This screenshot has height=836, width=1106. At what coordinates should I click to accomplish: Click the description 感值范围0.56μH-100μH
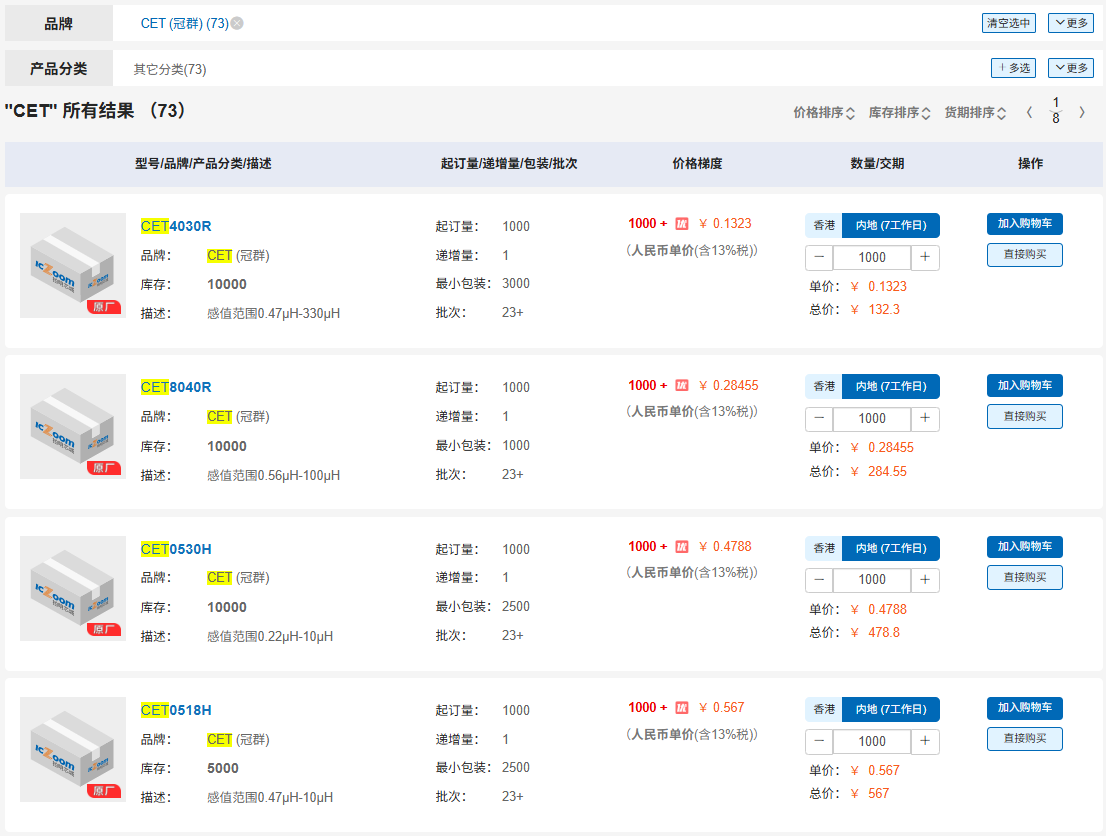274,475
